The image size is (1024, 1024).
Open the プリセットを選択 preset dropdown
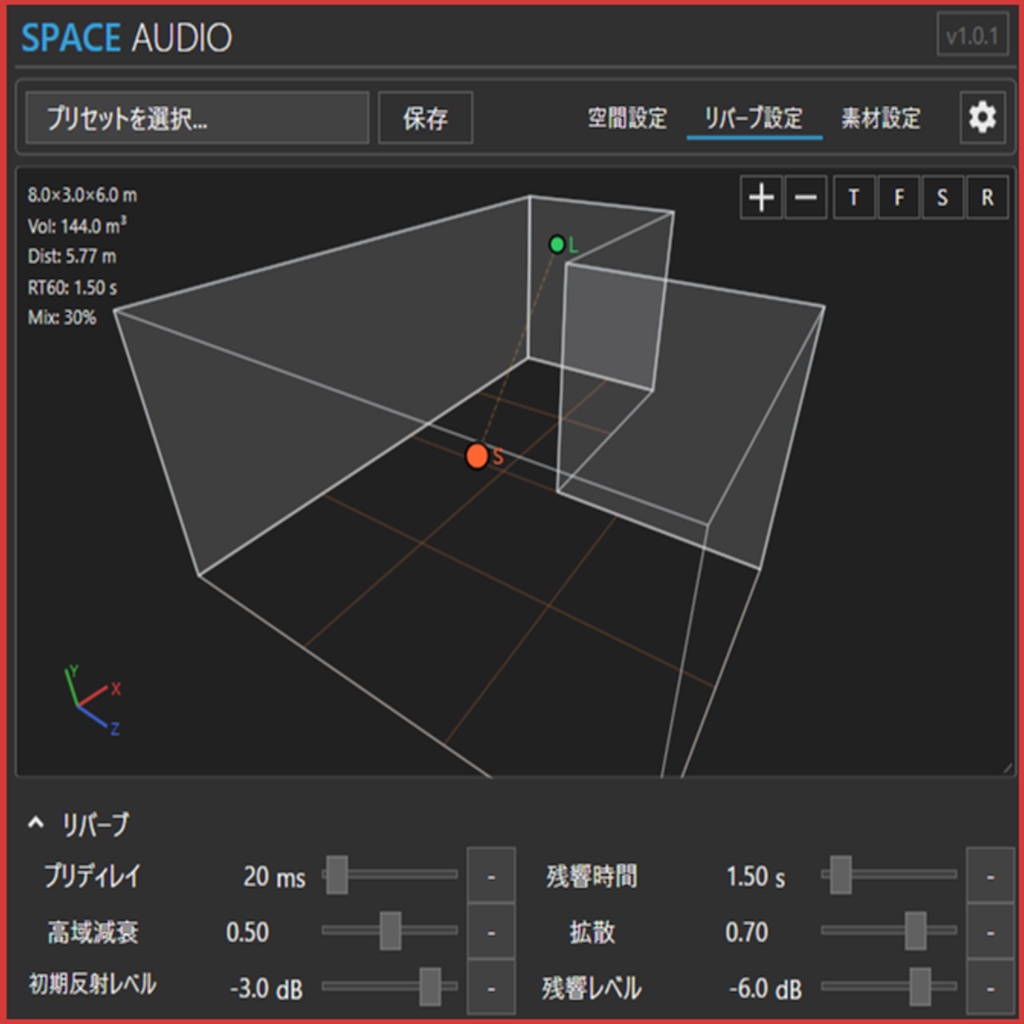click(x=197, y=118)
